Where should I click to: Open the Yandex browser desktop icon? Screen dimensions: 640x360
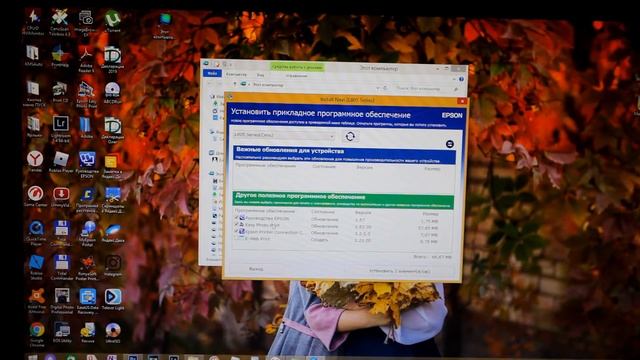35,162
